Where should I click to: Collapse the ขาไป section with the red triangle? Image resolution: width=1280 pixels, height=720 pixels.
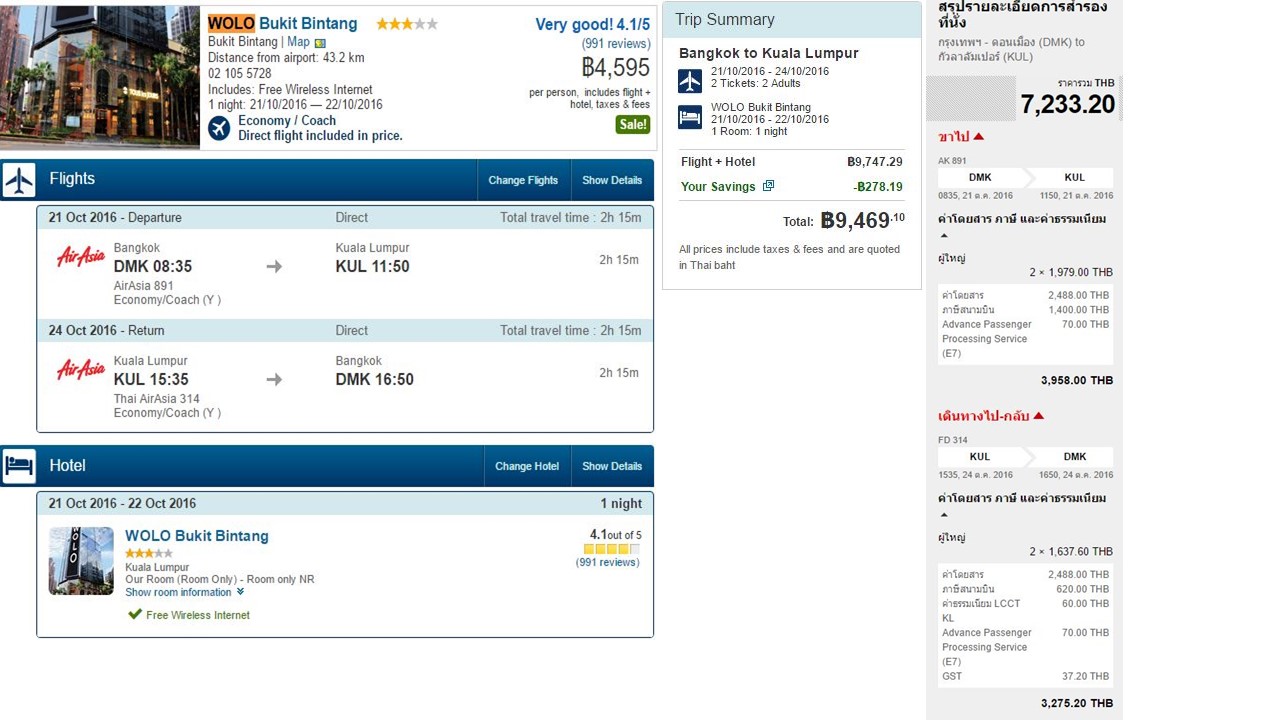tap(978, 137)
